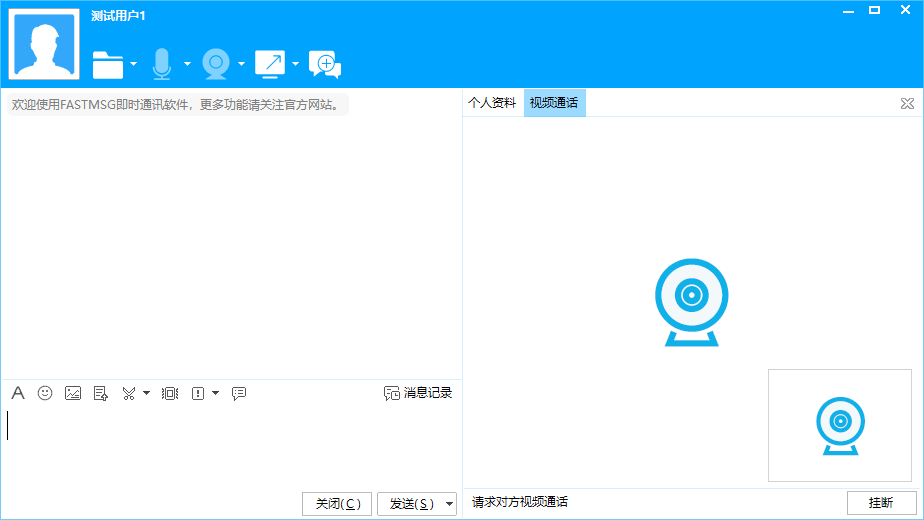Click the screenshot scissors icon
This screenshot has height=520, width=924.
(x=128, y=393)
